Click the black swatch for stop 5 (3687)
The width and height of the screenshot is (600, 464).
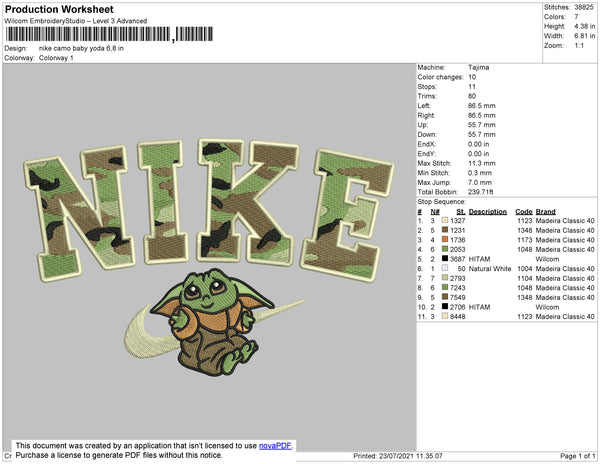pyautogui.click(x=445, y=259)
